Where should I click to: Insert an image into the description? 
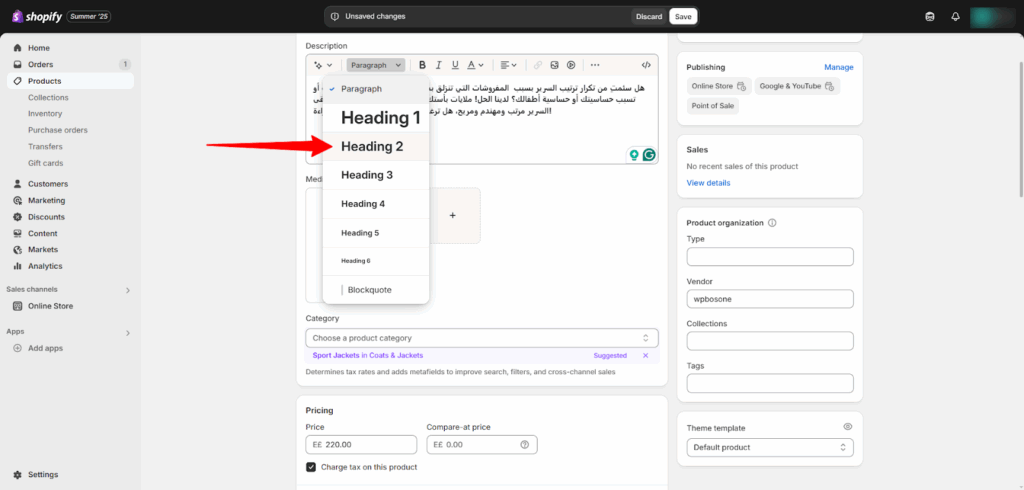pyautogui.click(x=554, y=65)
